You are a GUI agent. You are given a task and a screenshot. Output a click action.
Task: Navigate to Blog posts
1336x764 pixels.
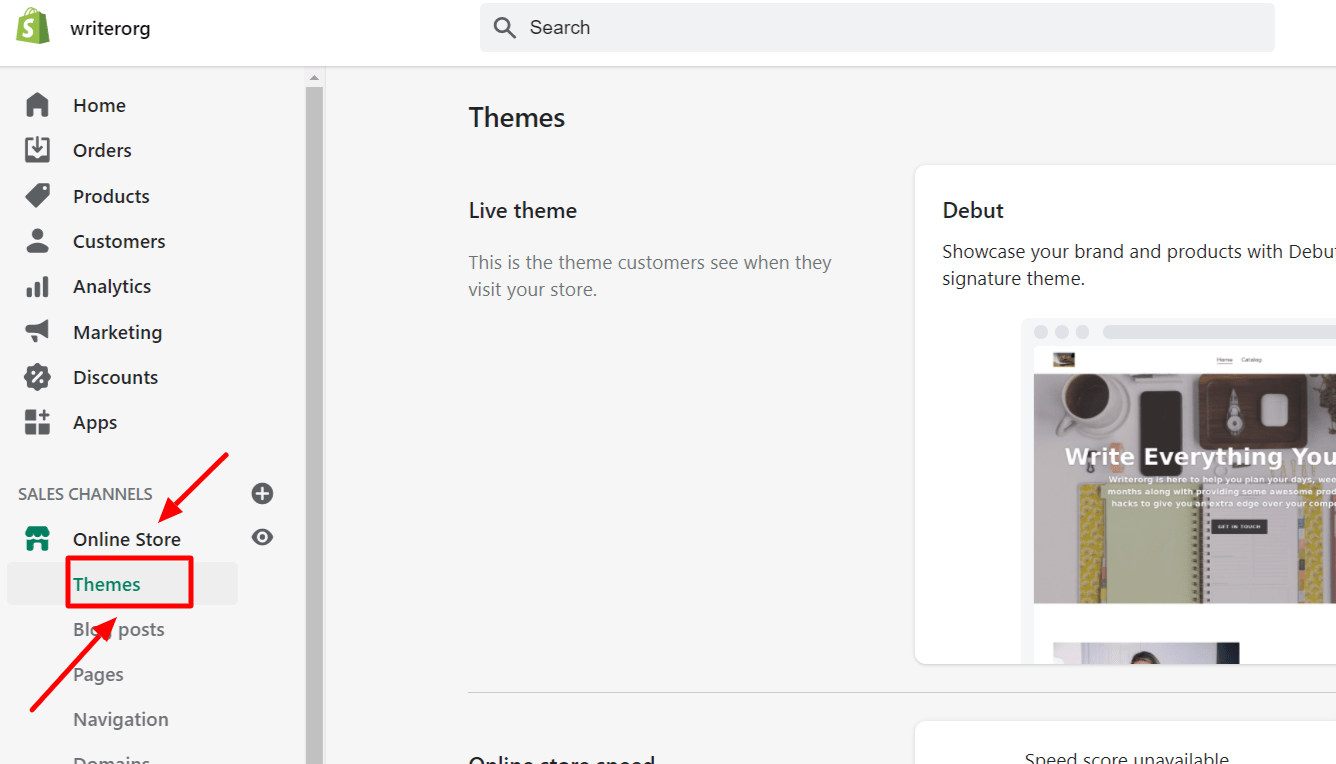[119, 629]
